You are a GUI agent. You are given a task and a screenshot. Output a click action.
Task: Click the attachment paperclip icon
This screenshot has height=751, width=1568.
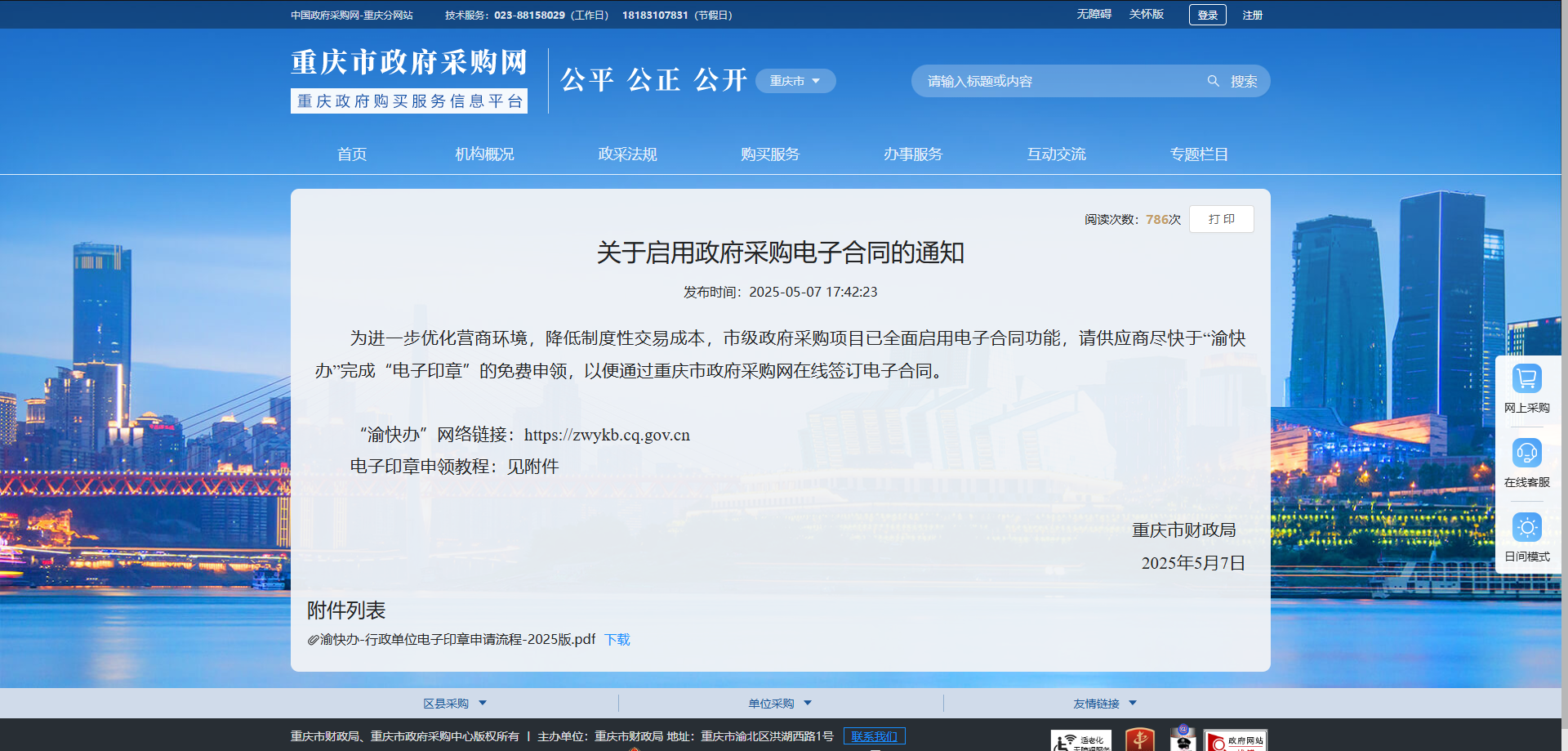(x=313, y=640)
